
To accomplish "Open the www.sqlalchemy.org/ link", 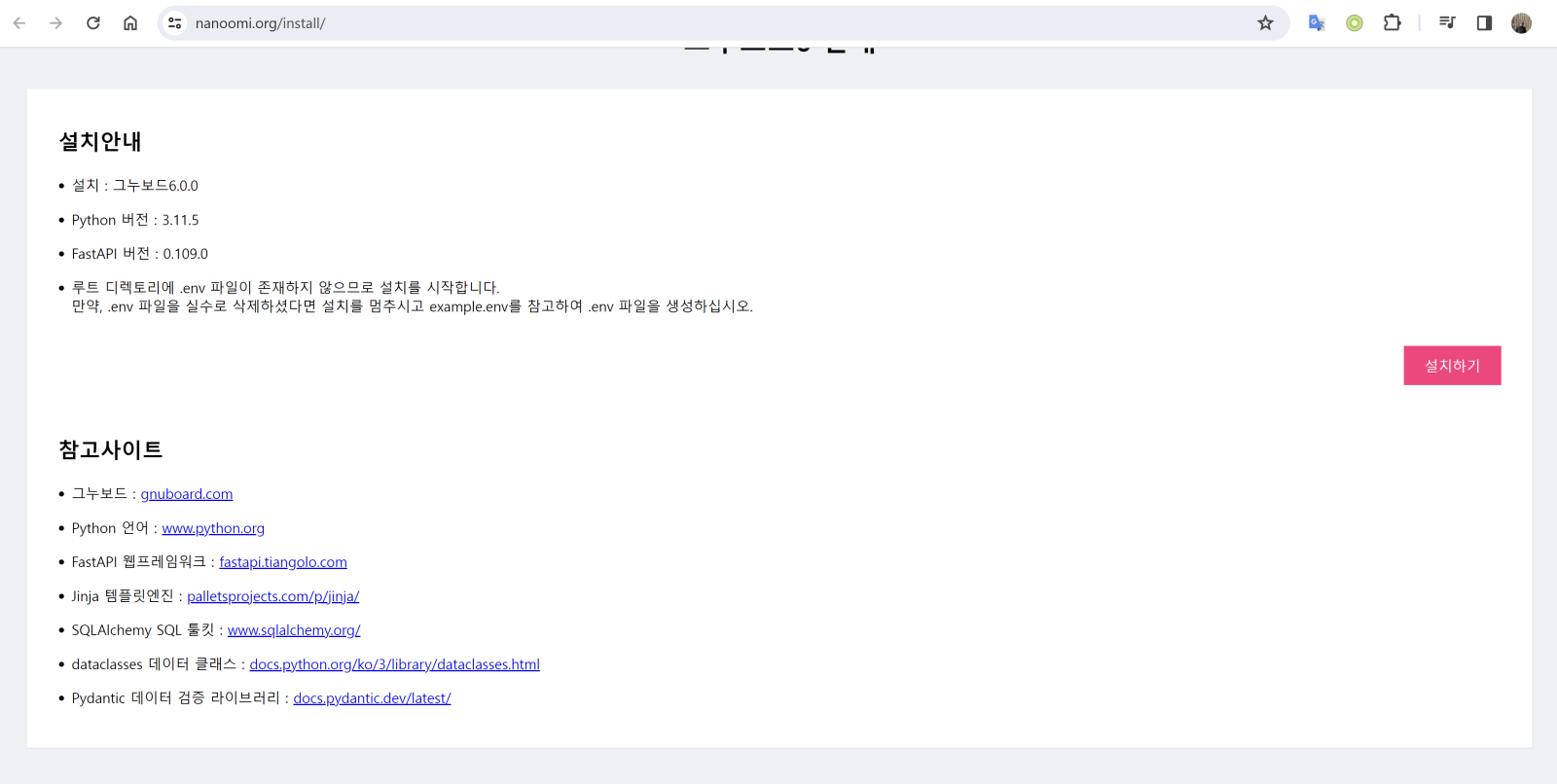I will (294, 630).
